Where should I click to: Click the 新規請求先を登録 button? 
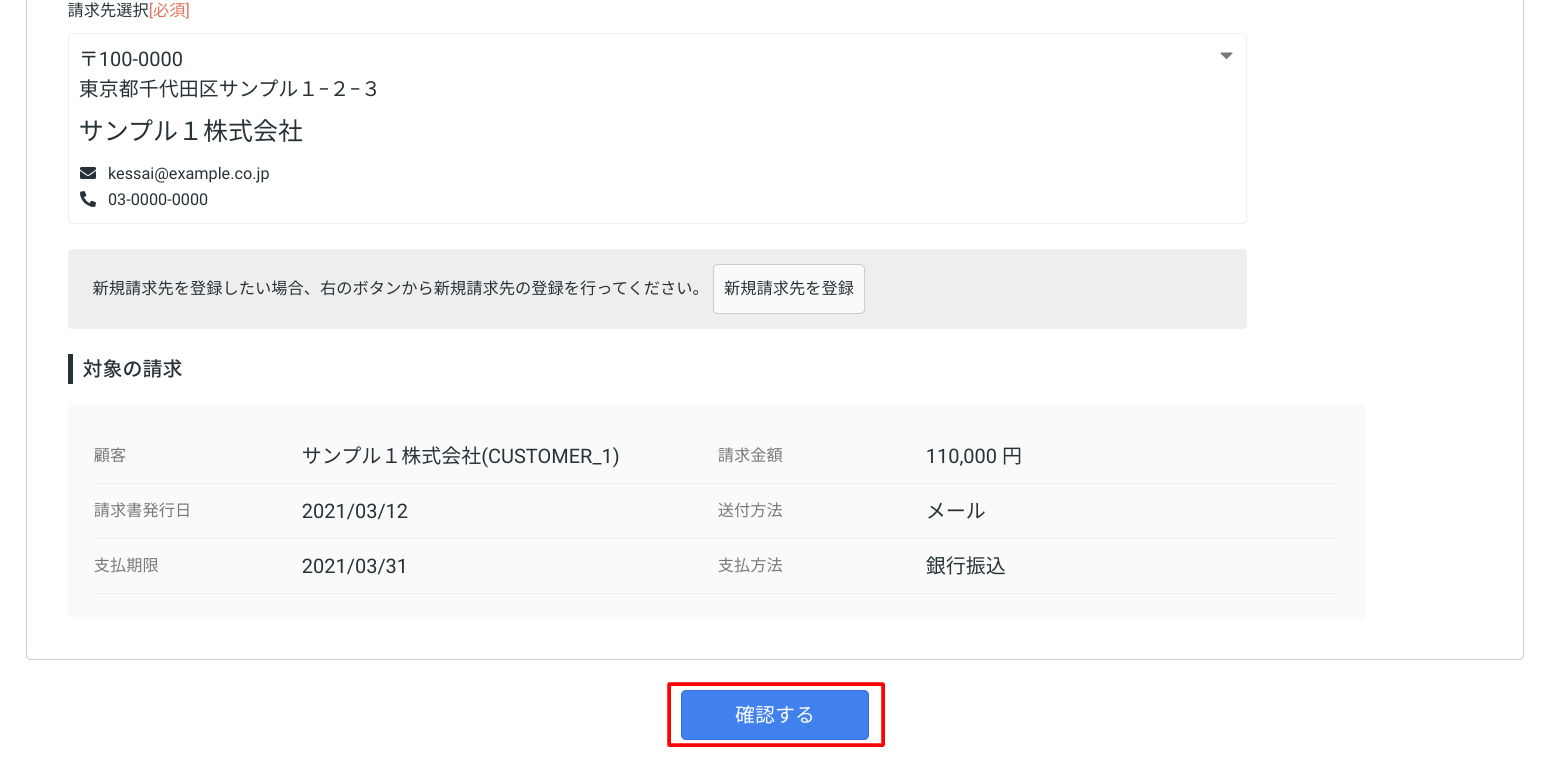789,289
